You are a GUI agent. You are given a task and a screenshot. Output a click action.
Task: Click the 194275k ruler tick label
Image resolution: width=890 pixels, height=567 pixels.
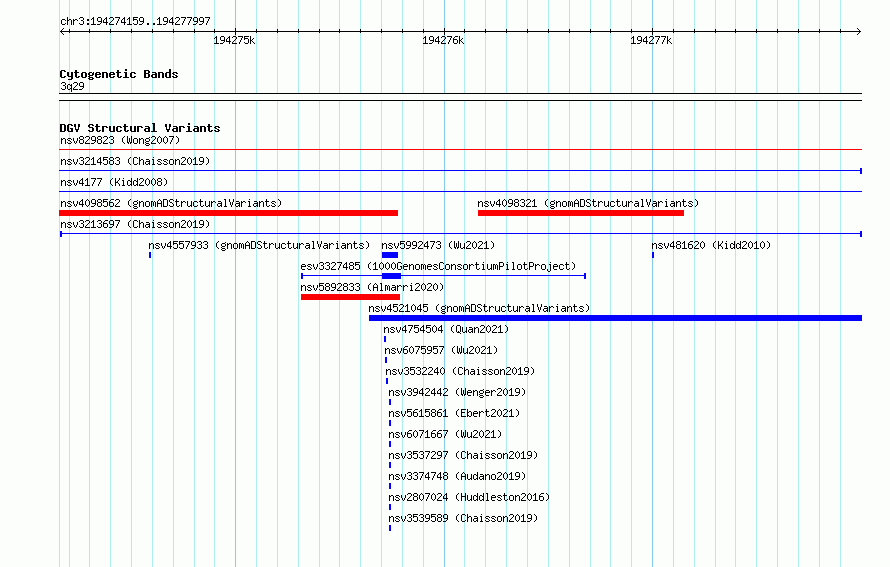pyautogui.click(x=234, y=40)
